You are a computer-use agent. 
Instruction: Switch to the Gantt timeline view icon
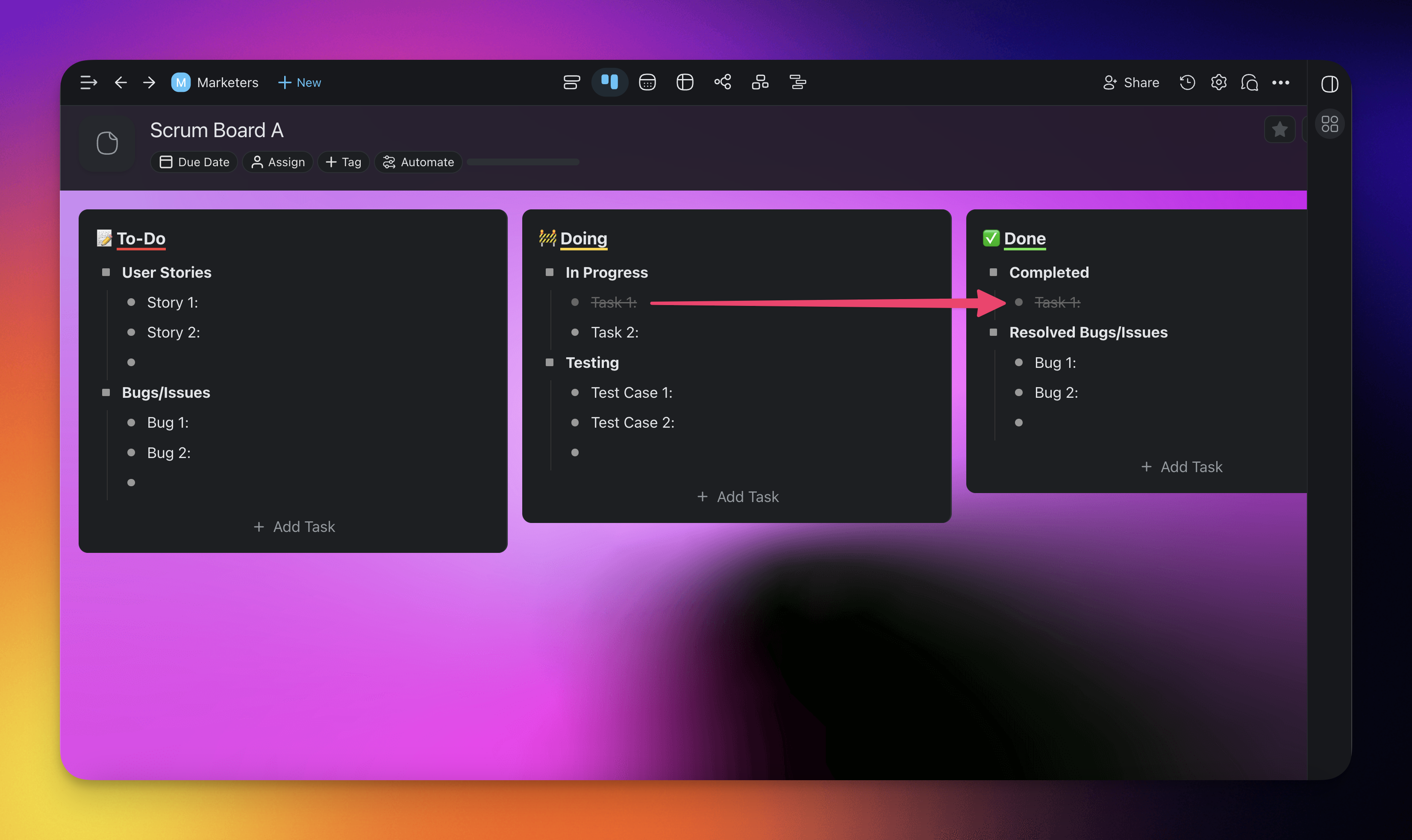pyautogui.click(x=798, y=82)
